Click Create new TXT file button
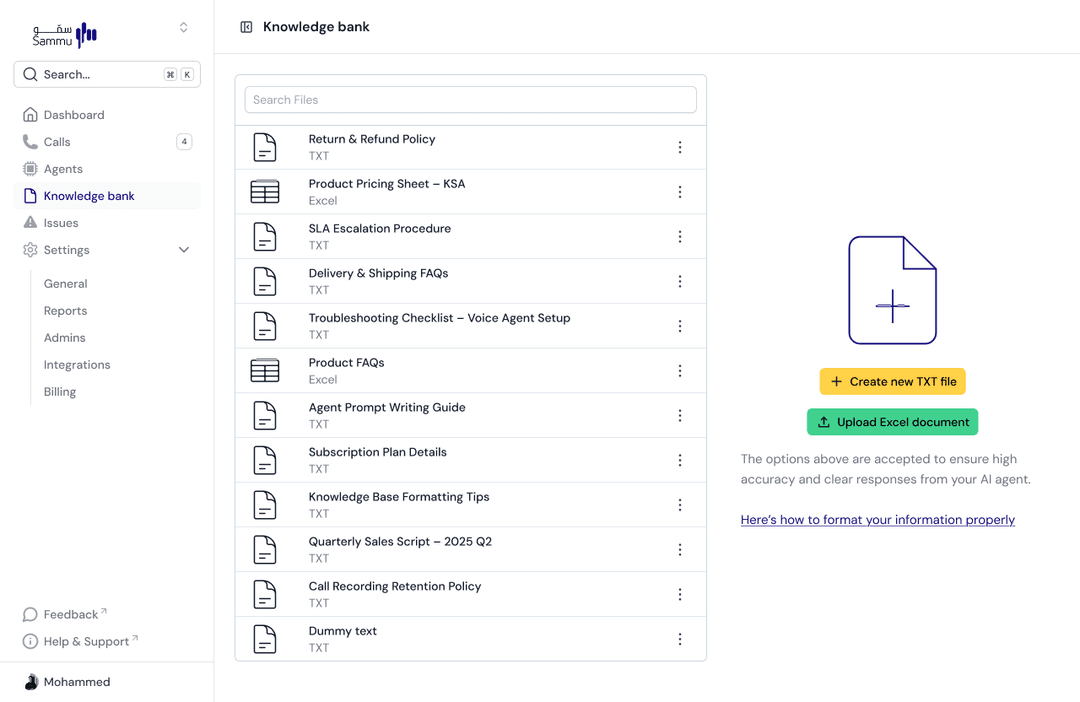The width and height of the screenshot is (1080, 702). tap(892, 381)
